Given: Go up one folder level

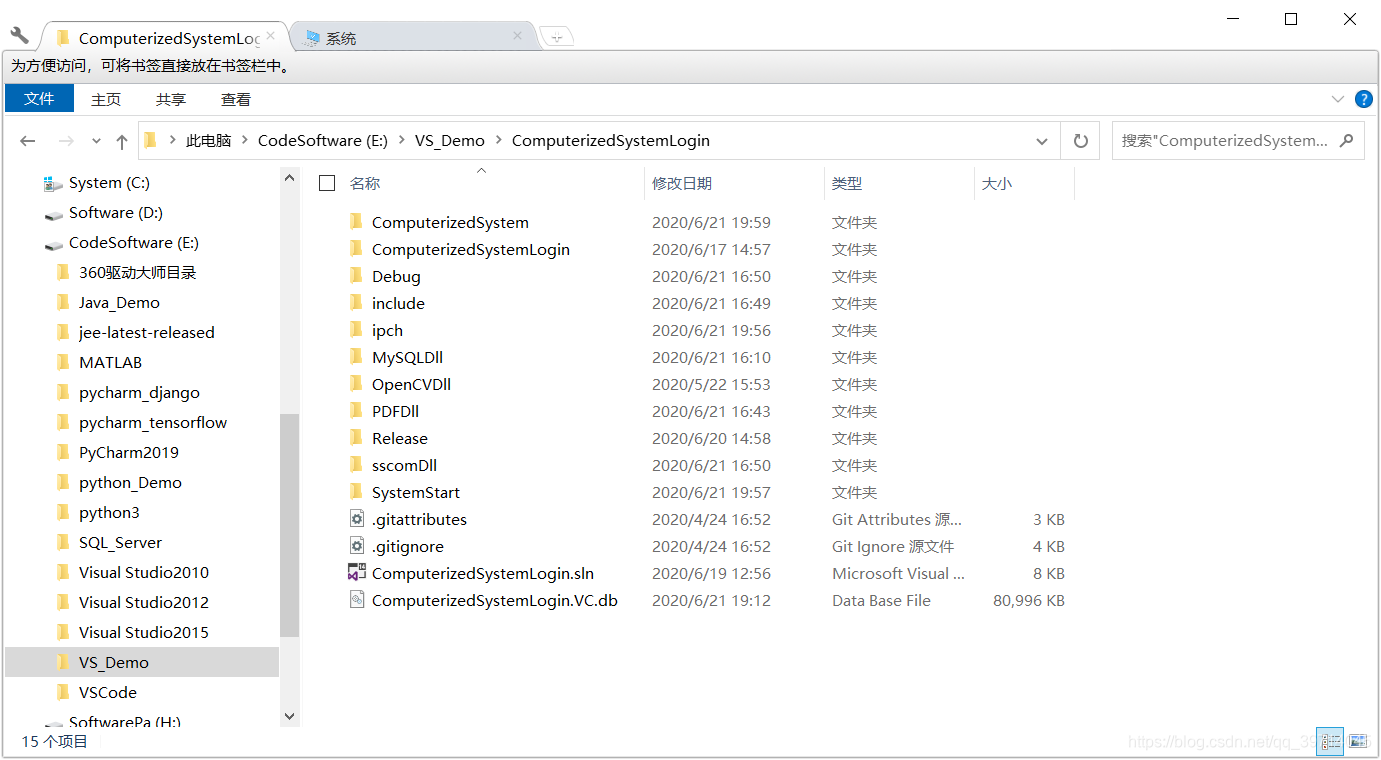Looking at the screenshot, I should click(x=122, y=141).
